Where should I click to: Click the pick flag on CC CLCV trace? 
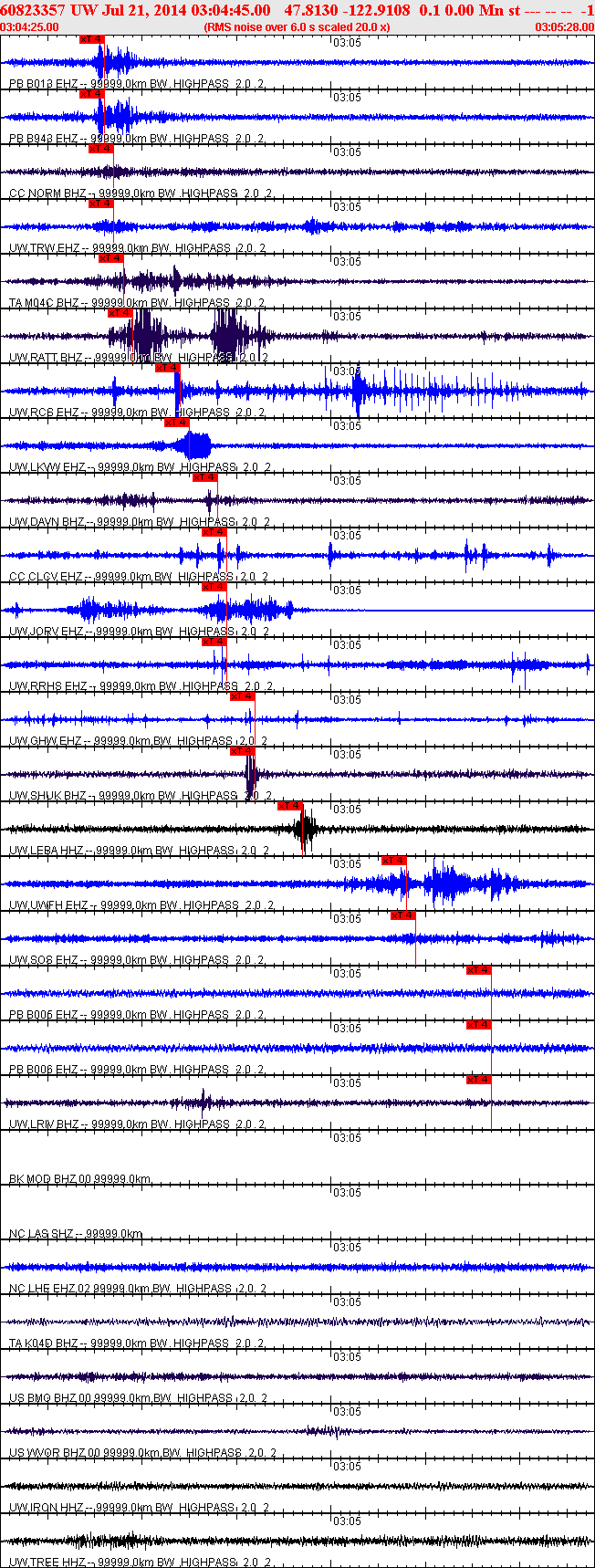coord(214,532)
